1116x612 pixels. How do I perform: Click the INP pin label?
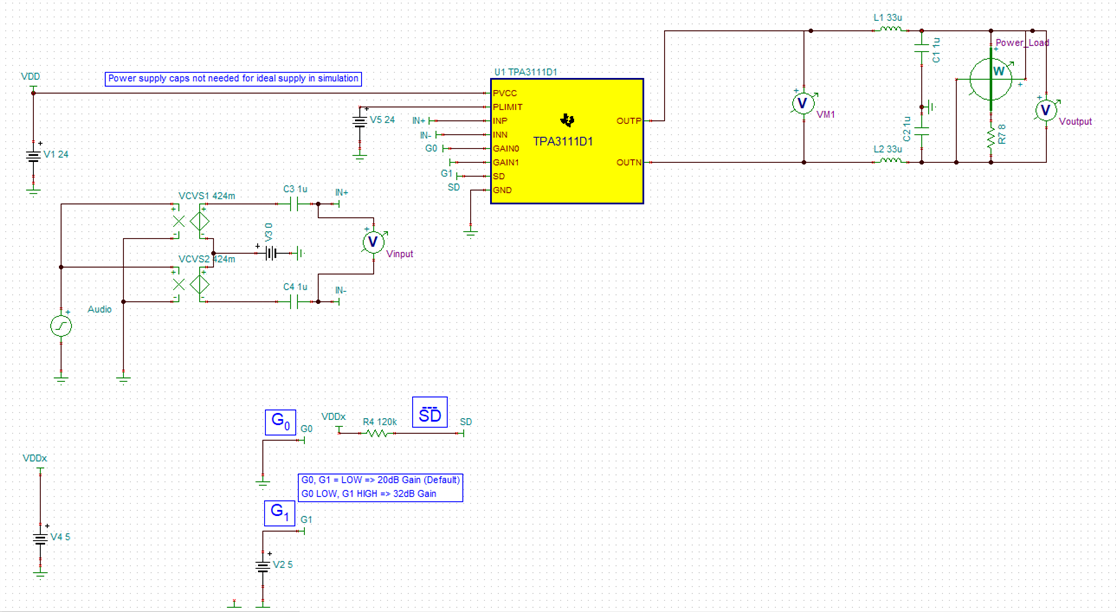500,121
